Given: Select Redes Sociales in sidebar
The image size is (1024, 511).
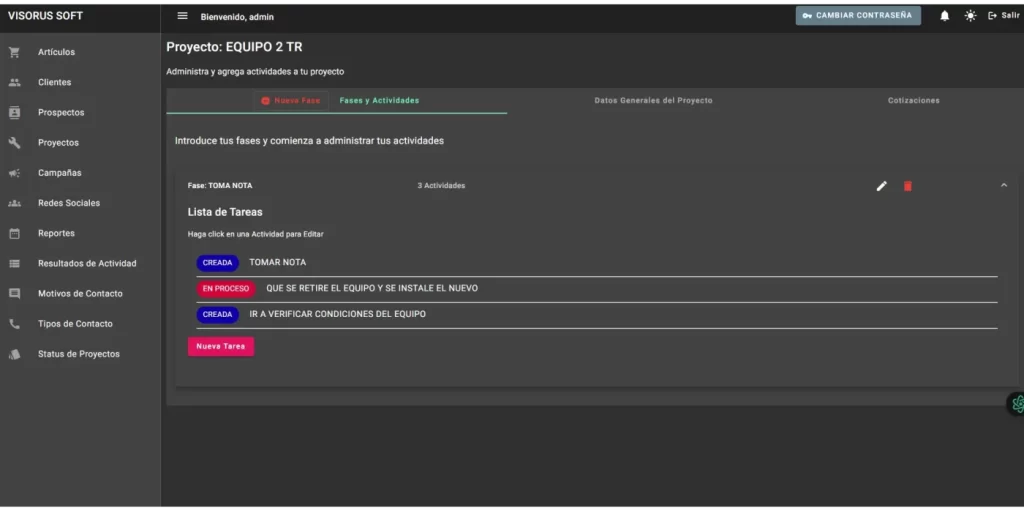Looking at the screenshot, I should pos(68,203).
